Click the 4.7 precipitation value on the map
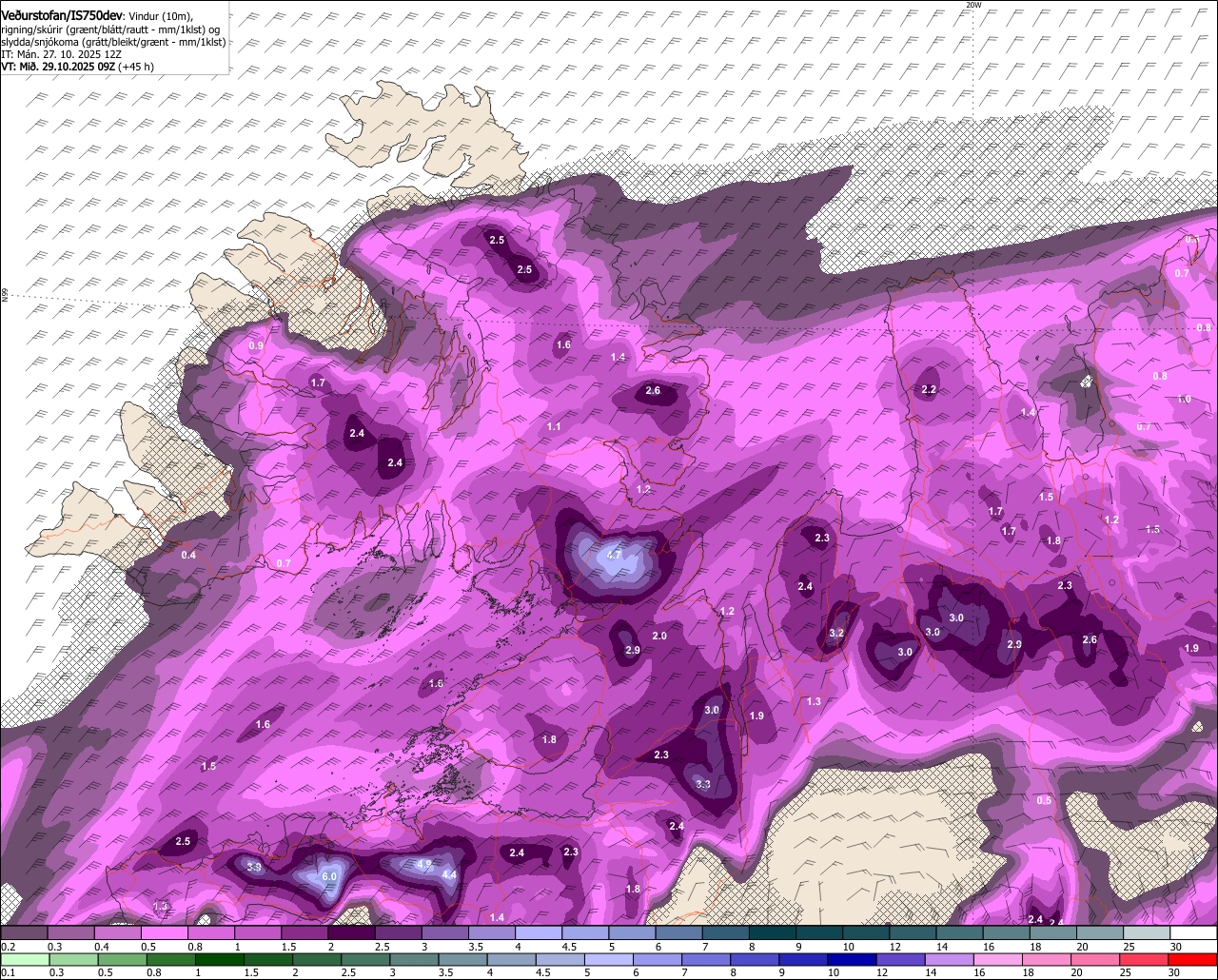Screen dimensions: 1218x980 (x=614, y=555)
